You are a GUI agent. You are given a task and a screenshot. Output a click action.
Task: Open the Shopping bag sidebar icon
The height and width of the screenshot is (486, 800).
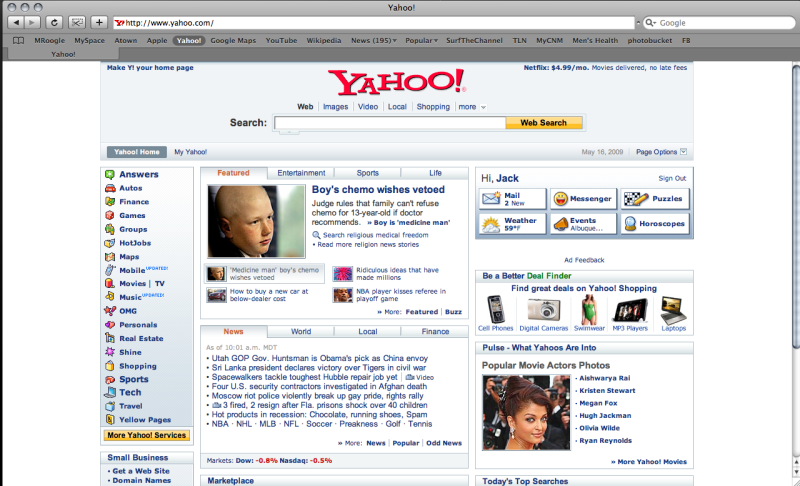(110, 366)
